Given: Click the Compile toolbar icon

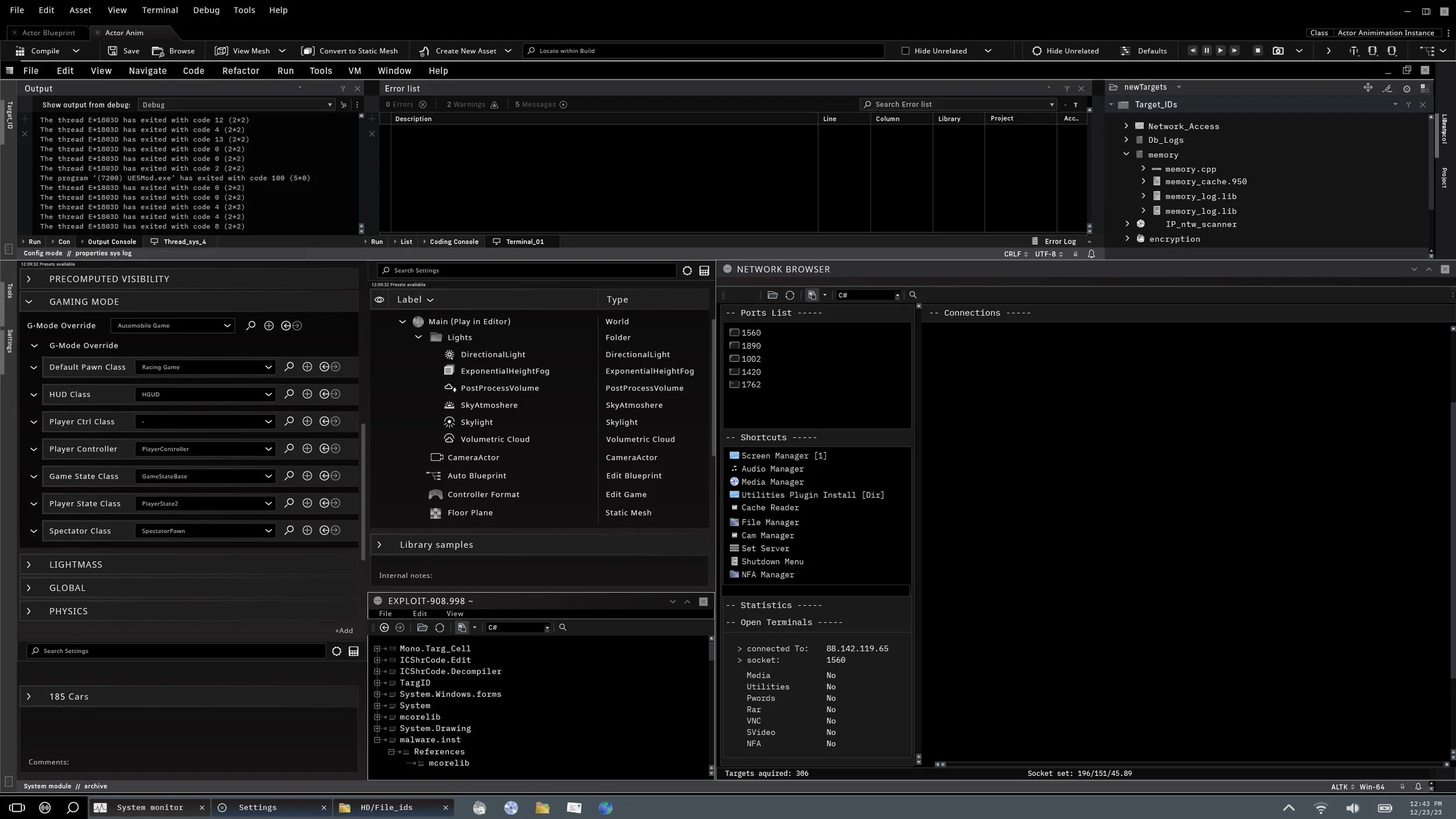Looking at the screenshot, I should [20, 51].
